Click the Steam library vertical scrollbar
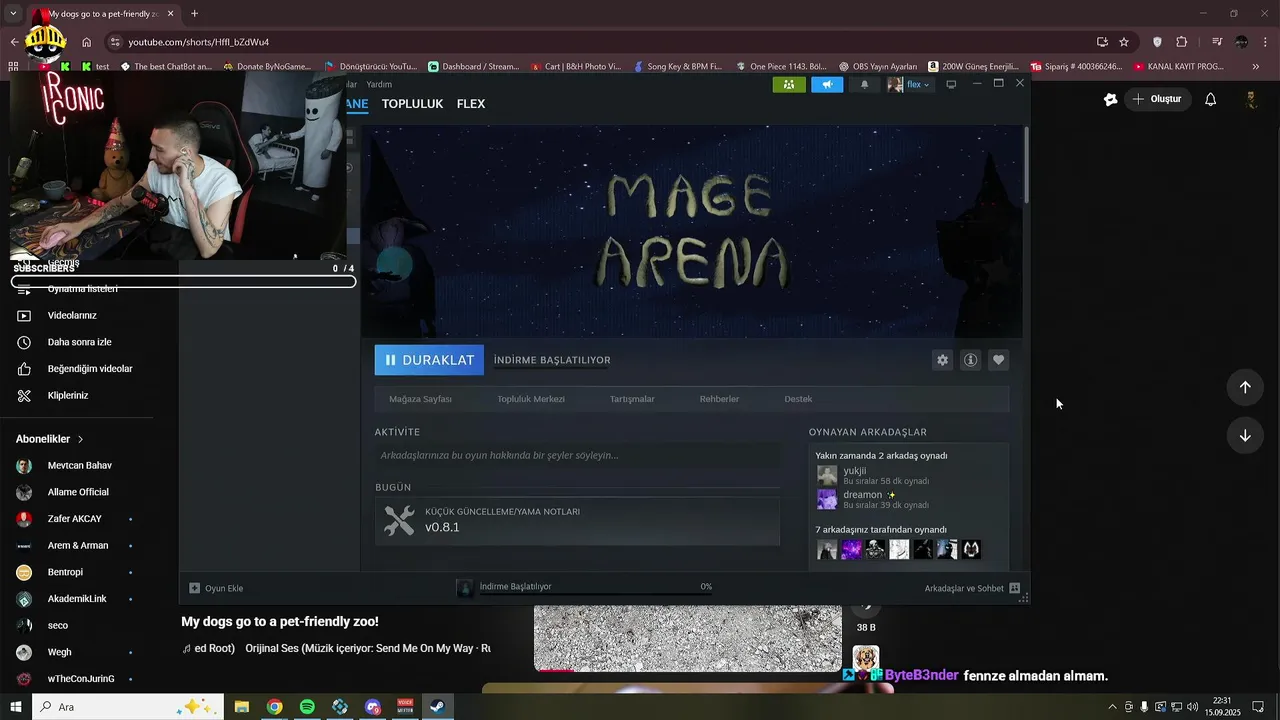 tap(1025, 165)
